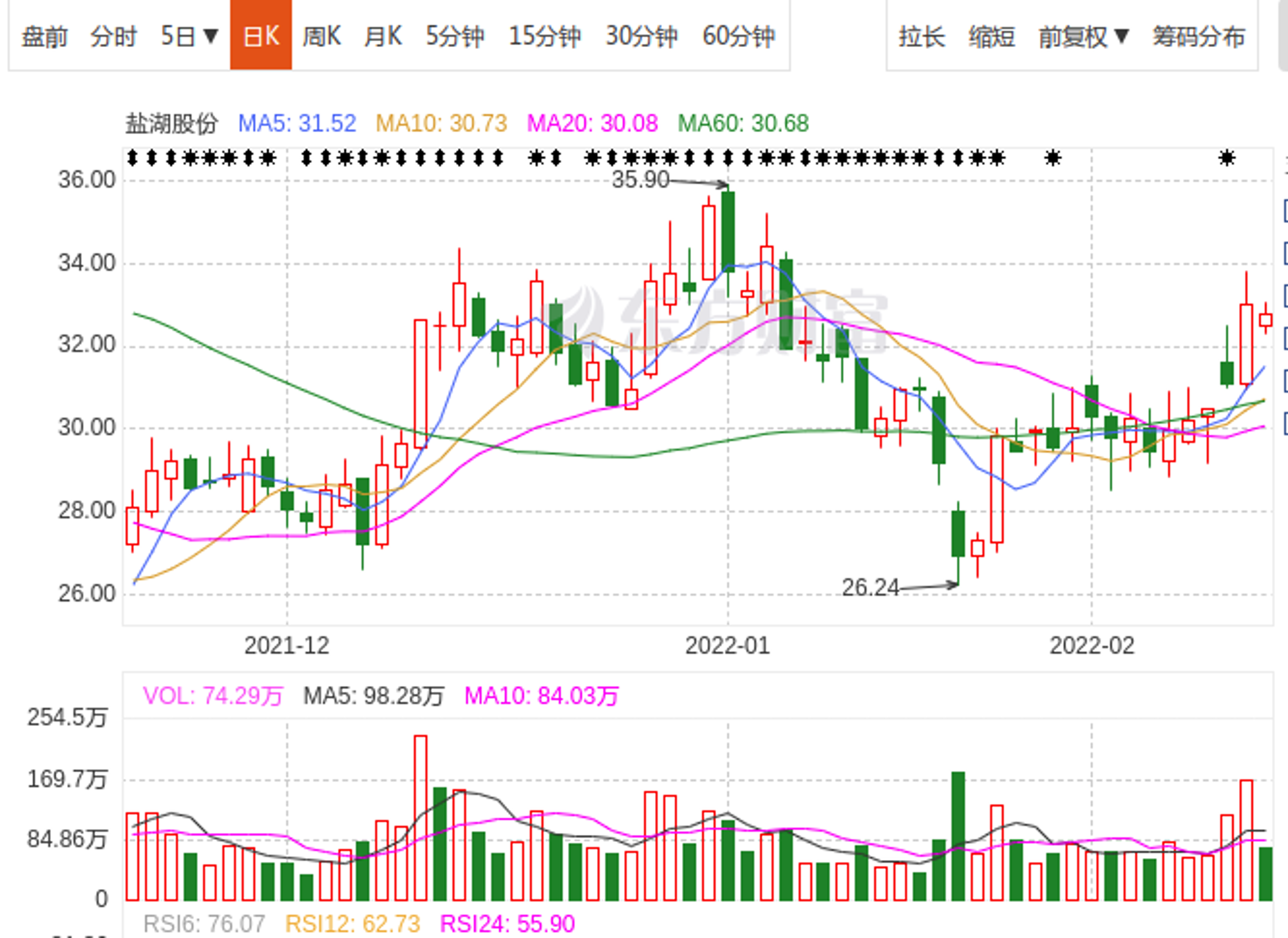The height and width of the screenshot is (938, 1288).
Task: Click the RSI6: 76.07 value
Action: point(204,924)
